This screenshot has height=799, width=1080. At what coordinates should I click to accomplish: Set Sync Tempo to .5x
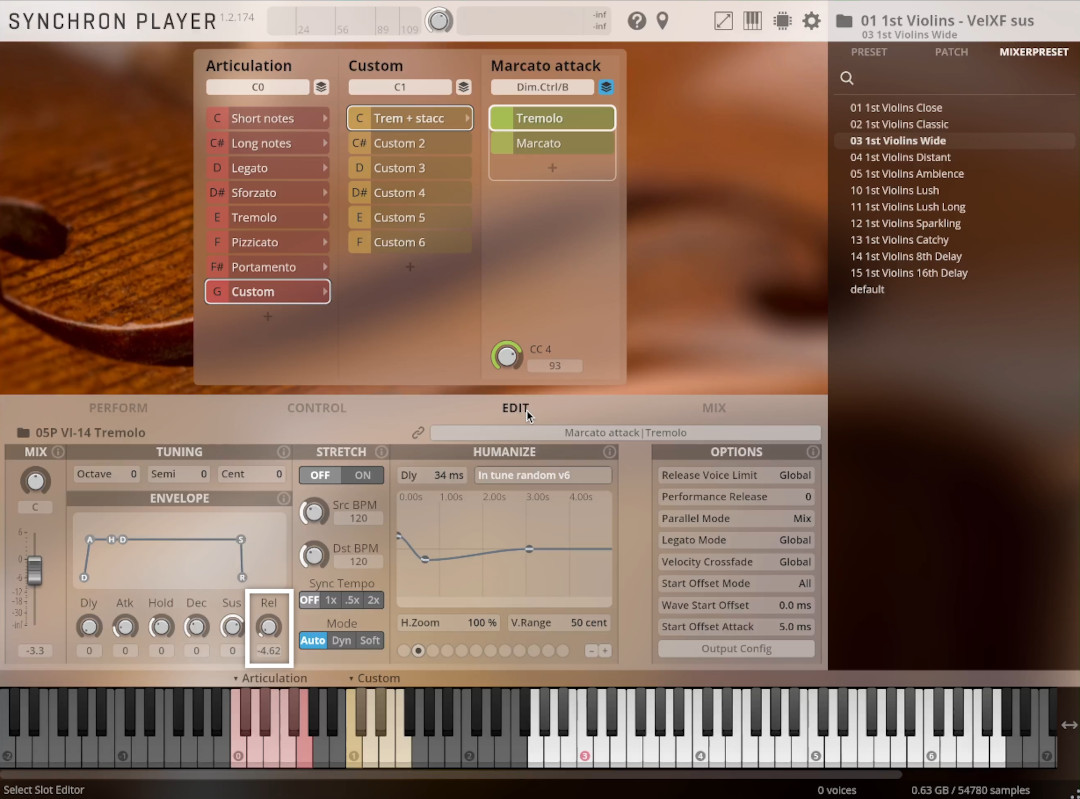tap(352, 600)
